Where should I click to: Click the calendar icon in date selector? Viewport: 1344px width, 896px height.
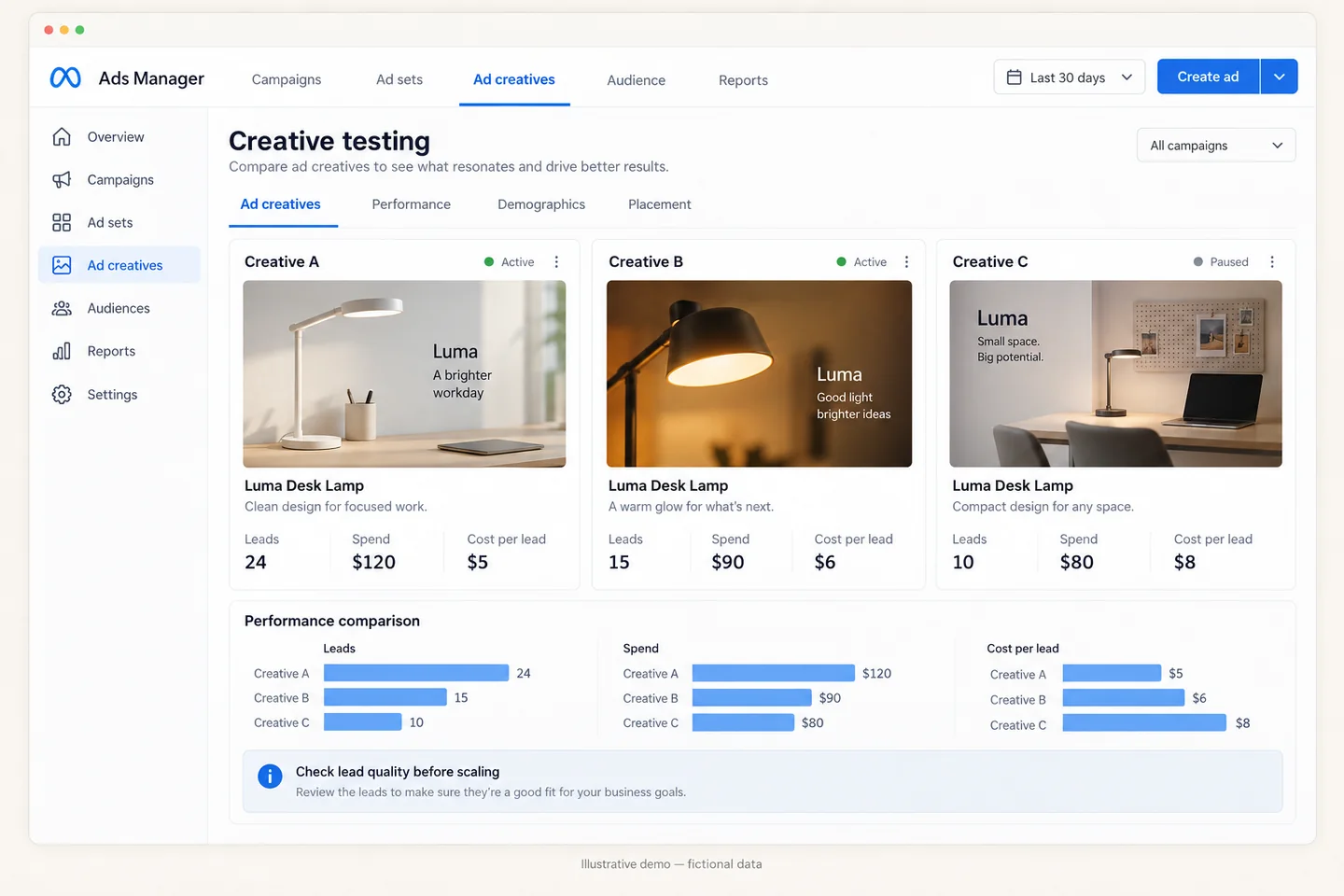point(1014,77)
